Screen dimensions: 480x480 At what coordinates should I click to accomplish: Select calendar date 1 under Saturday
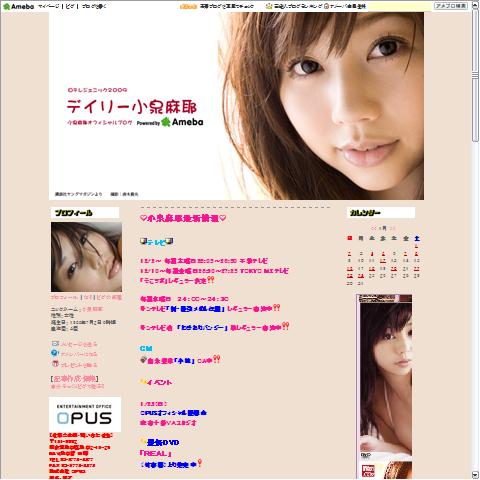click(x=417, y=246)
